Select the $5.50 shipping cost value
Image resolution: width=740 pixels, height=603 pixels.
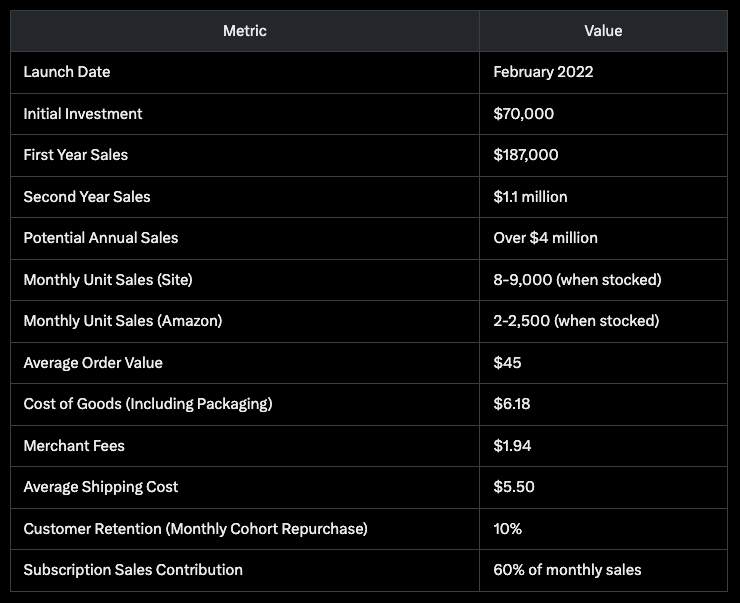pyautogui.click(x=514, y=487)
